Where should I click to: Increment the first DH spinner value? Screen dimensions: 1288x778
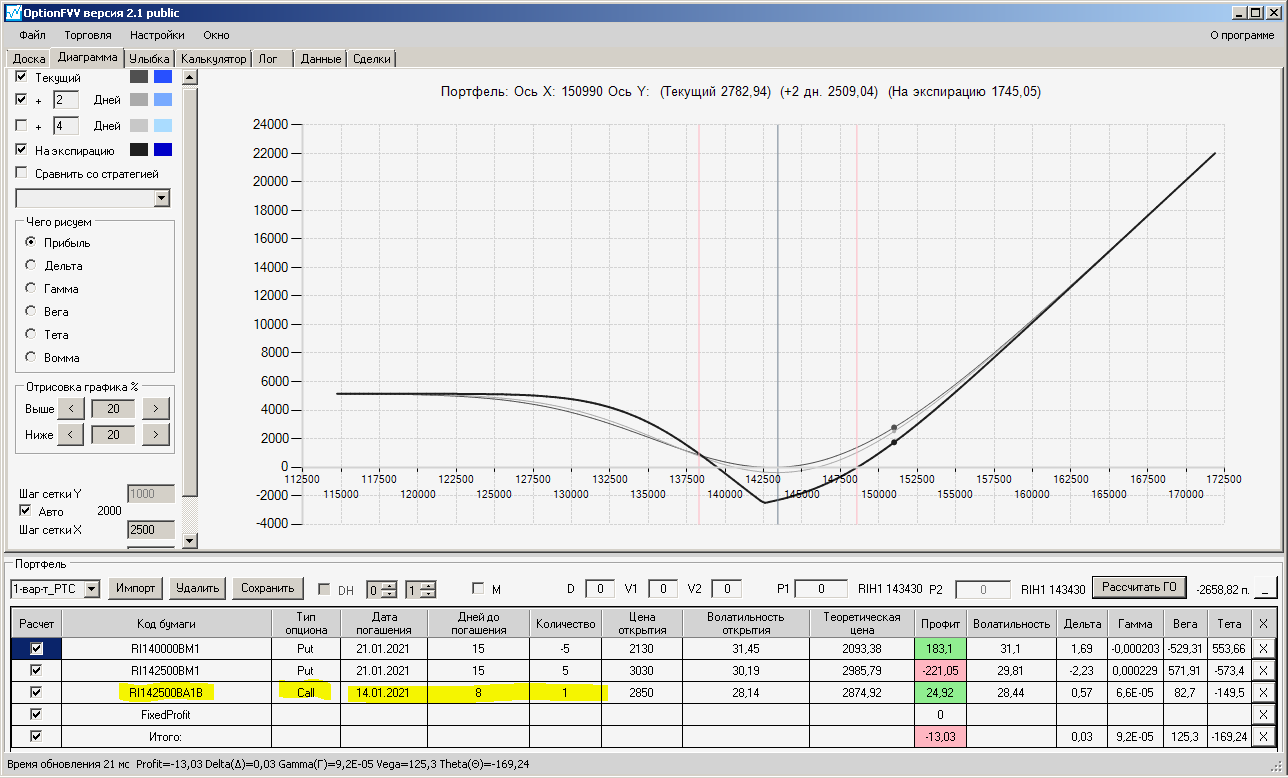(x=390, y=585)
